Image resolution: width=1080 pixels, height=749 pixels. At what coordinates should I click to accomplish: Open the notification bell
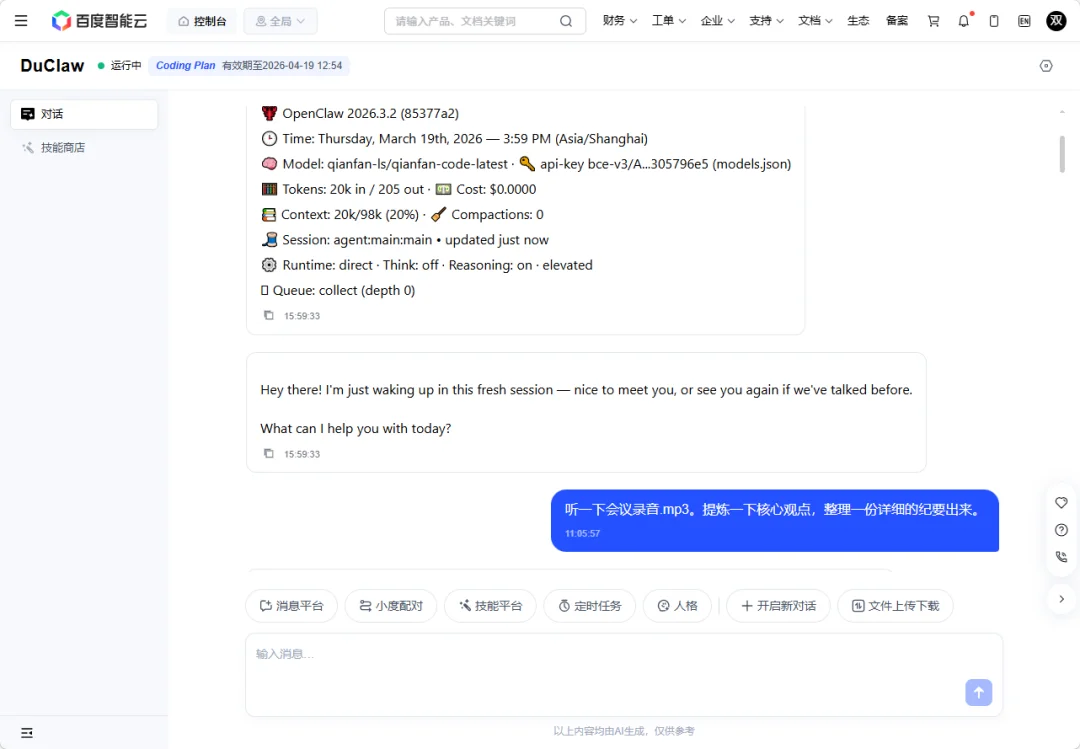963,21
